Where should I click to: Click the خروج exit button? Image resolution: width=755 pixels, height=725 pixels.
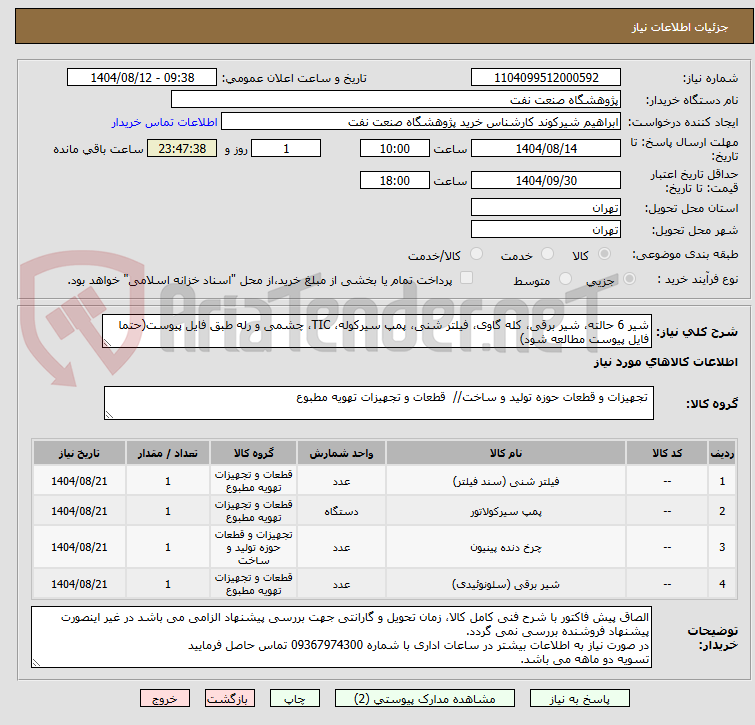coord(165,699)
